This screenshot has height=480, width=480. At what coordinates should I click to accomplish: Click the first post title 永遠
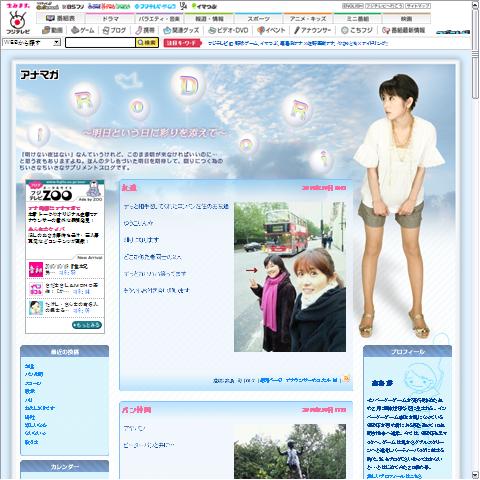pyautogui.click(x=129, y=188)
